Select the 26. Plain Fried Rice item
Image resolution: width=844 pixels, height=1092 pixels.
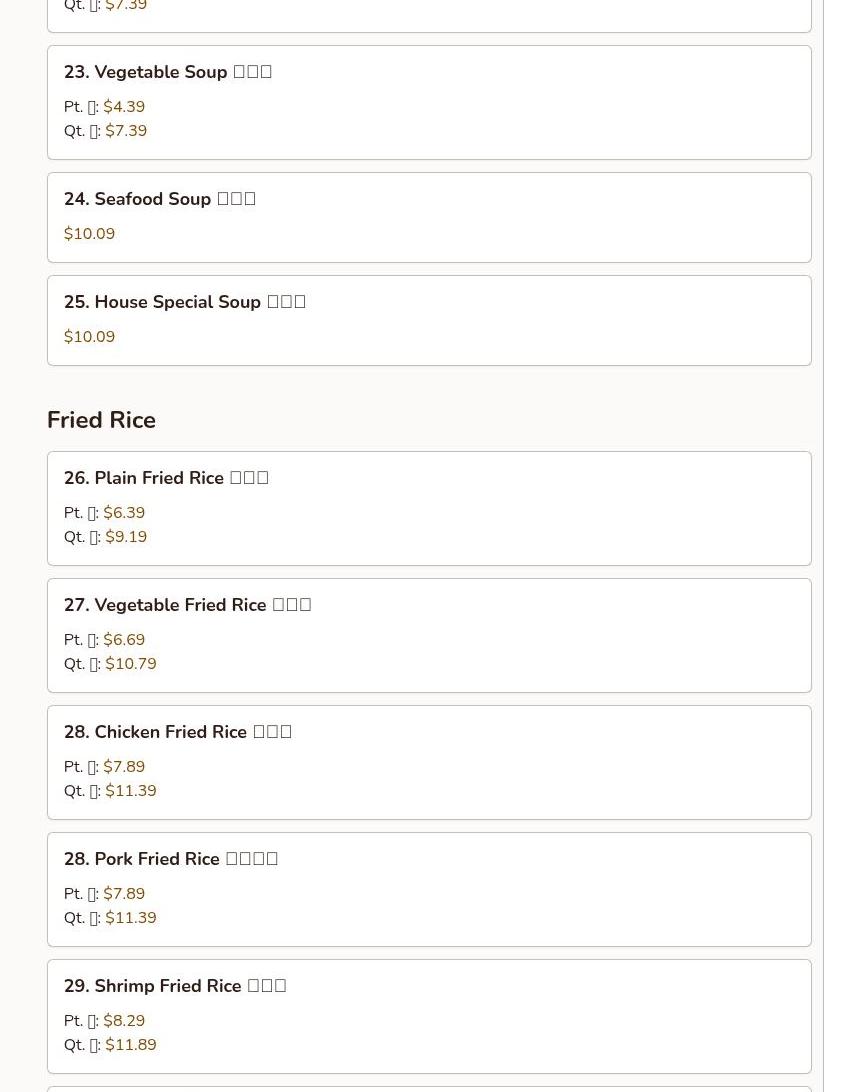[x=429, y=508]
